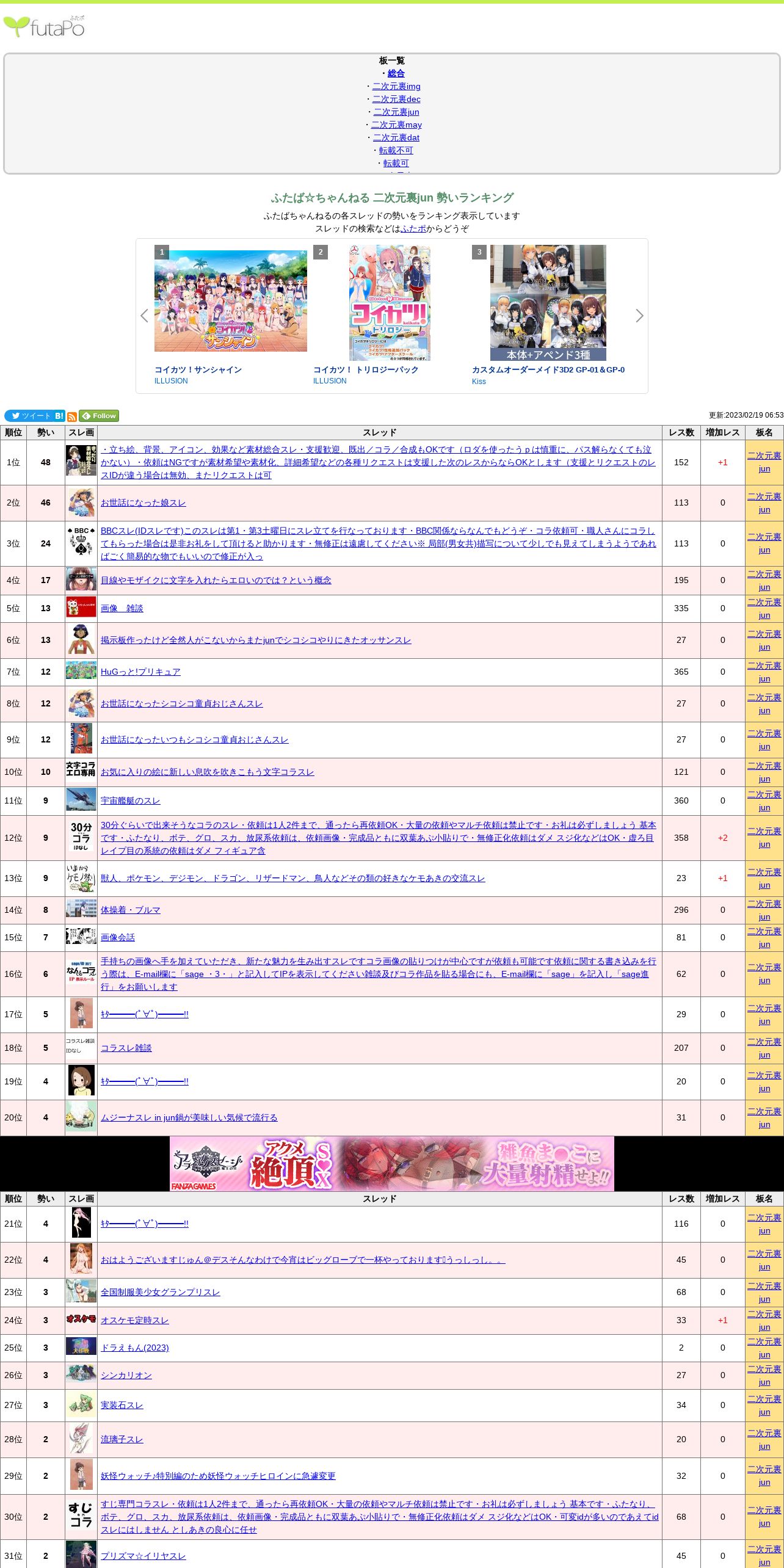The height and width of the screenshot is (1568, 784).
Task: Open thread 全国制服美少女グランプリスレ
Action: (160, 1292)
